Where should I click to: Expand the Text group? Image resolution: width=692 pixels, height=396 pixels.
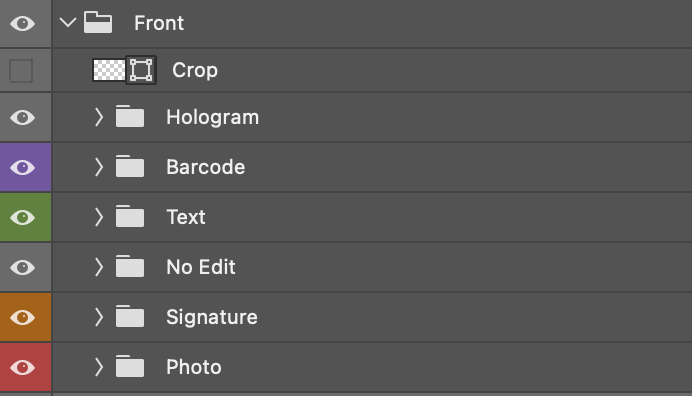point(99,217)
